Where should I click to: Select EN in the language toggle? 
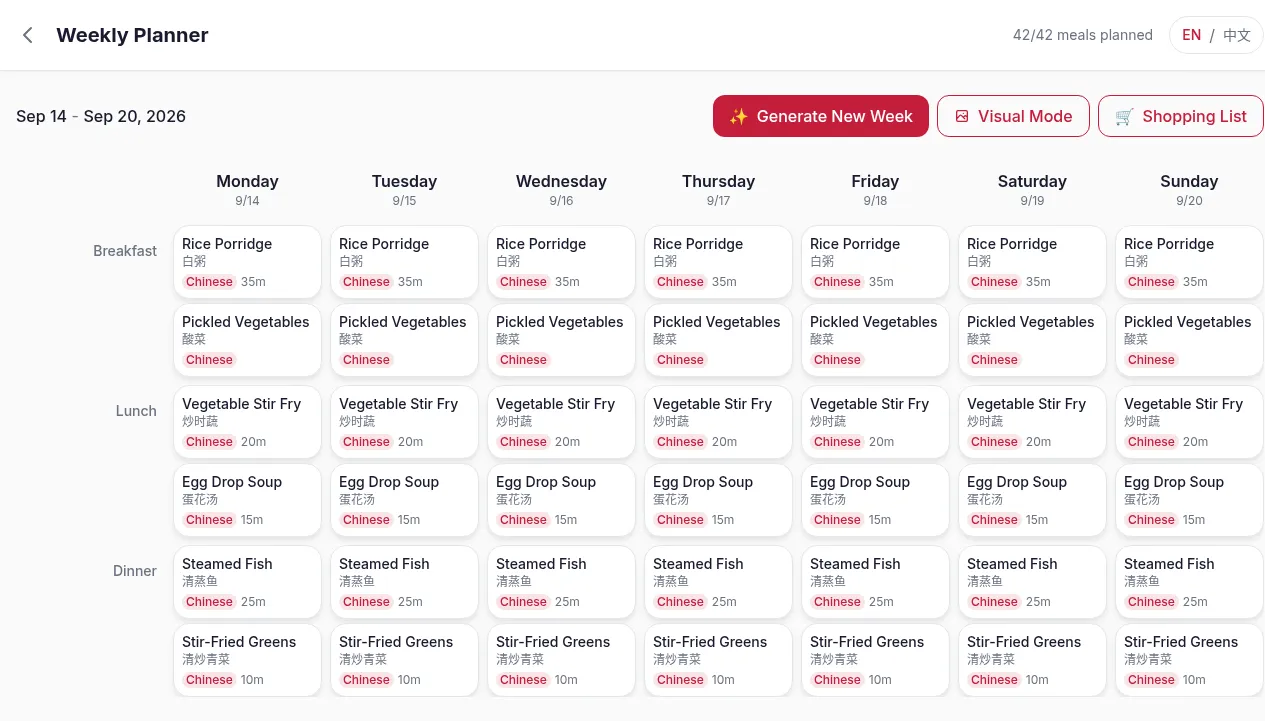[1191, 35]
